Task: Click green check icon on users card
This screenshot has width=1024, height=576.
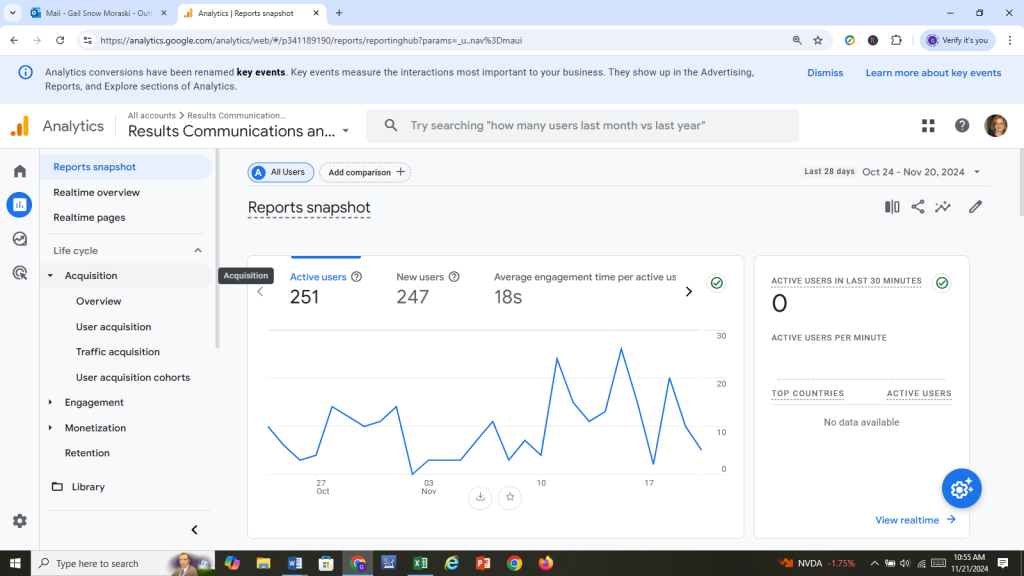Action: click(716, 283)
